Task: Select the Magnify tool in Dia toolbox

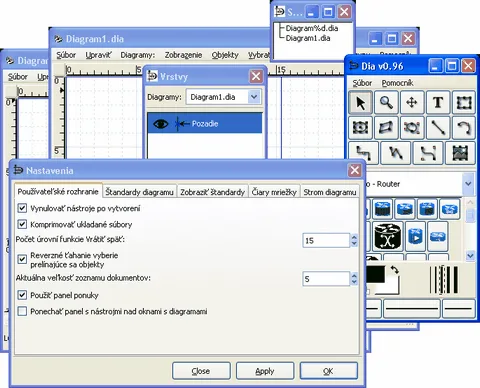Action: (386, 102)
